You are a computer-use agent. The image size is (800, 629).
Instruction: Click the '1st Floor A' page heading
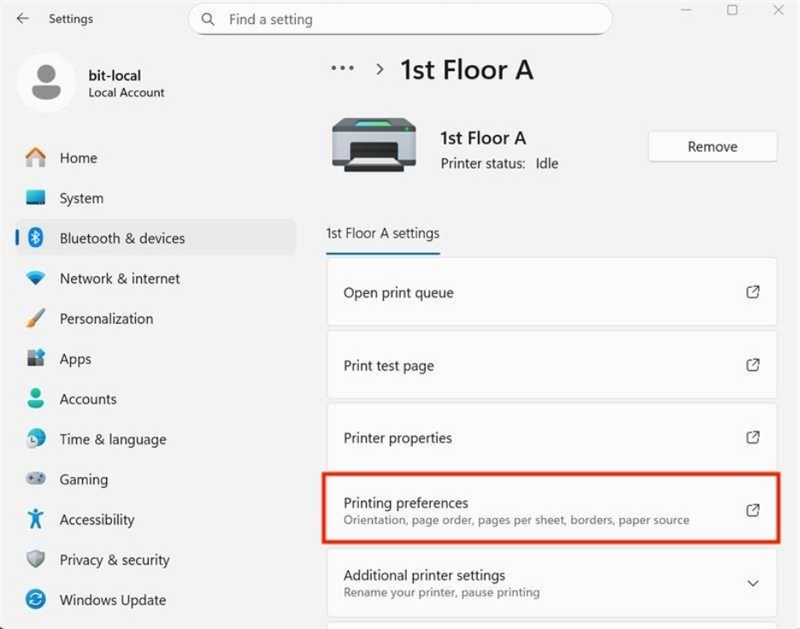[467, 69]
